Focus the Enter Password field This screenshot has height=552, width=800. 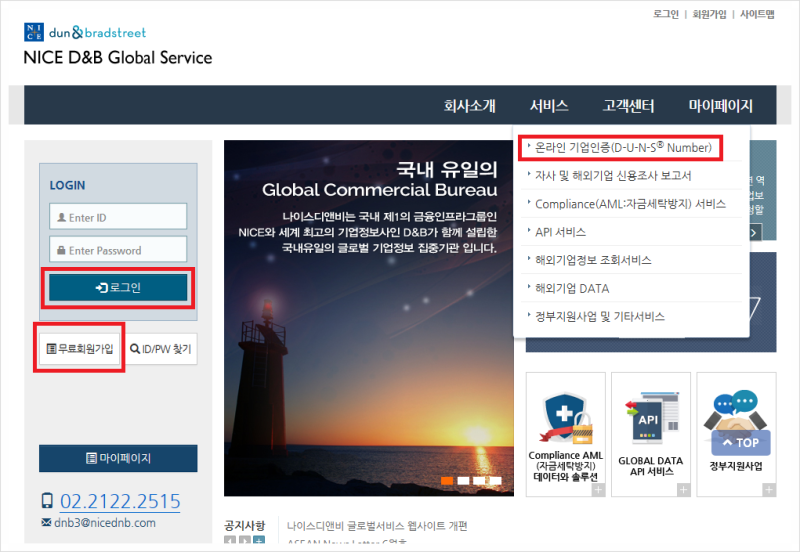[x=118, y=249]
